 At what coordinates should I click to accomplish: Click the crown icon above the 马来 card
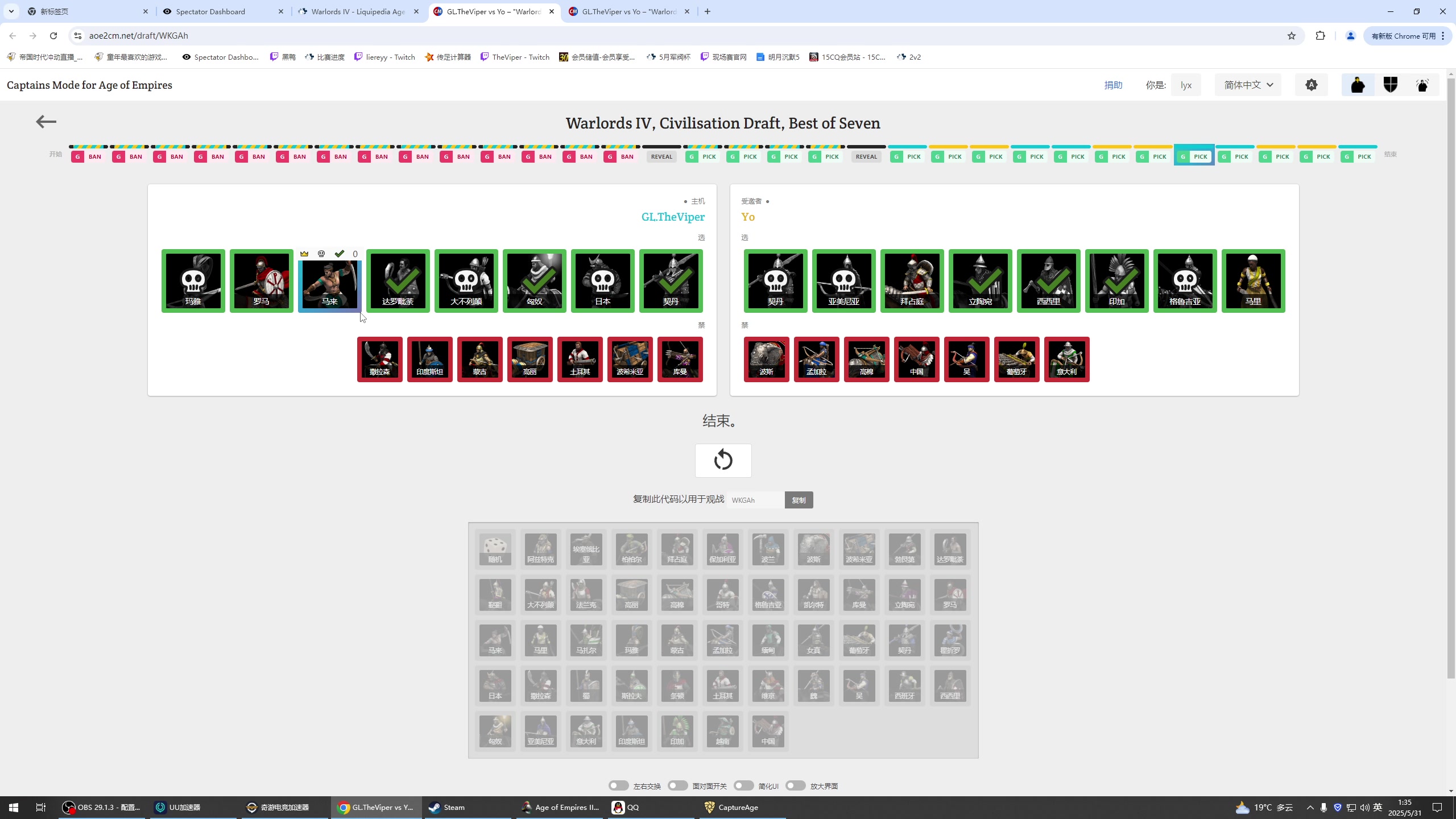click(304, 254)
